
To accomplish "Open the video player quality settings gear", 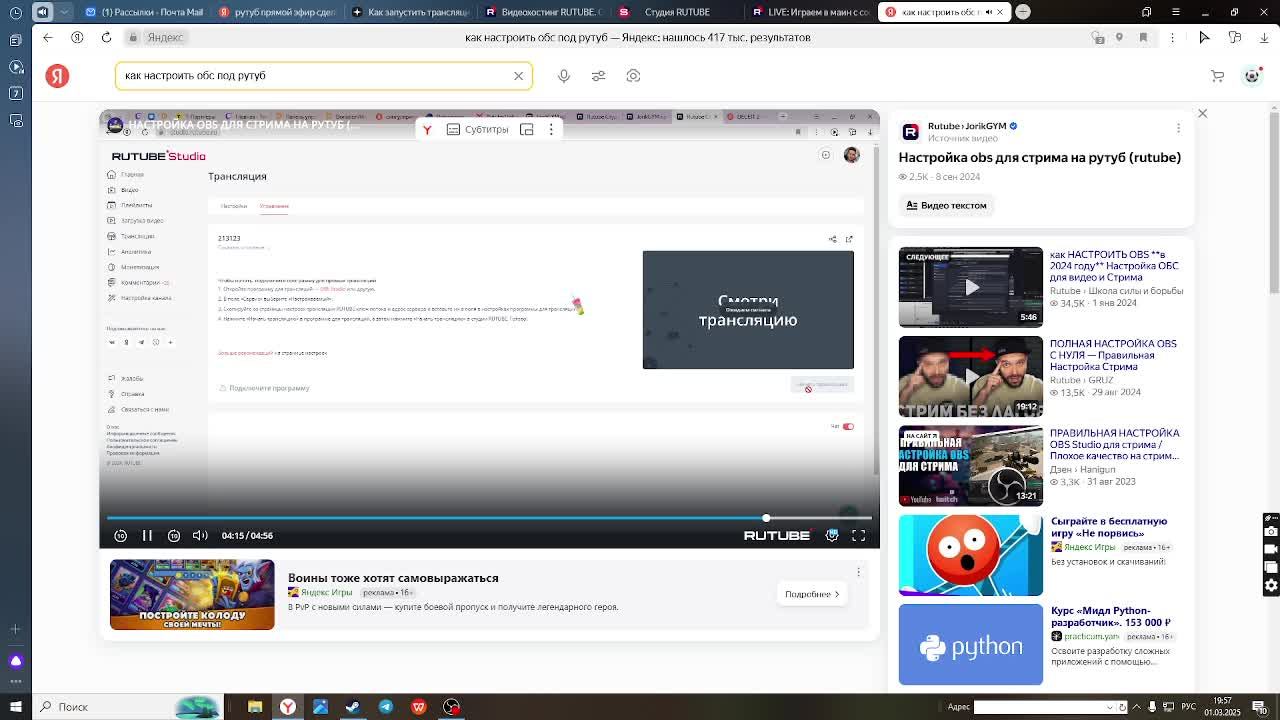I will 832,536.
